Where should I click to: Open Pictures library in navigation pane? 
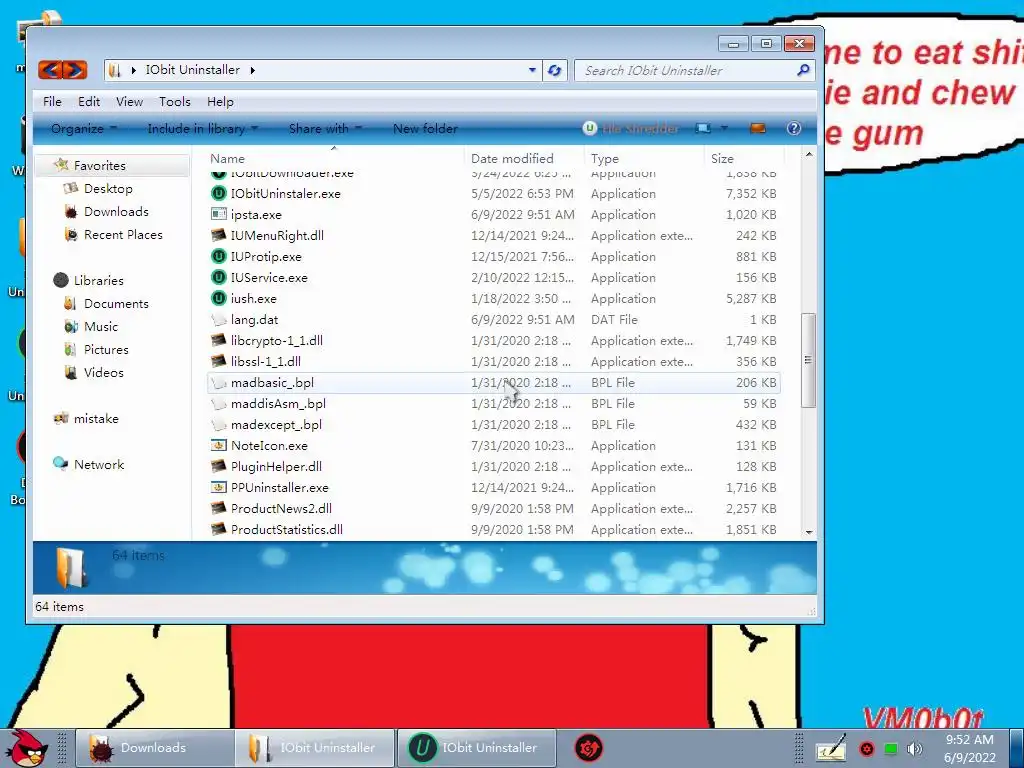point(106,349)
